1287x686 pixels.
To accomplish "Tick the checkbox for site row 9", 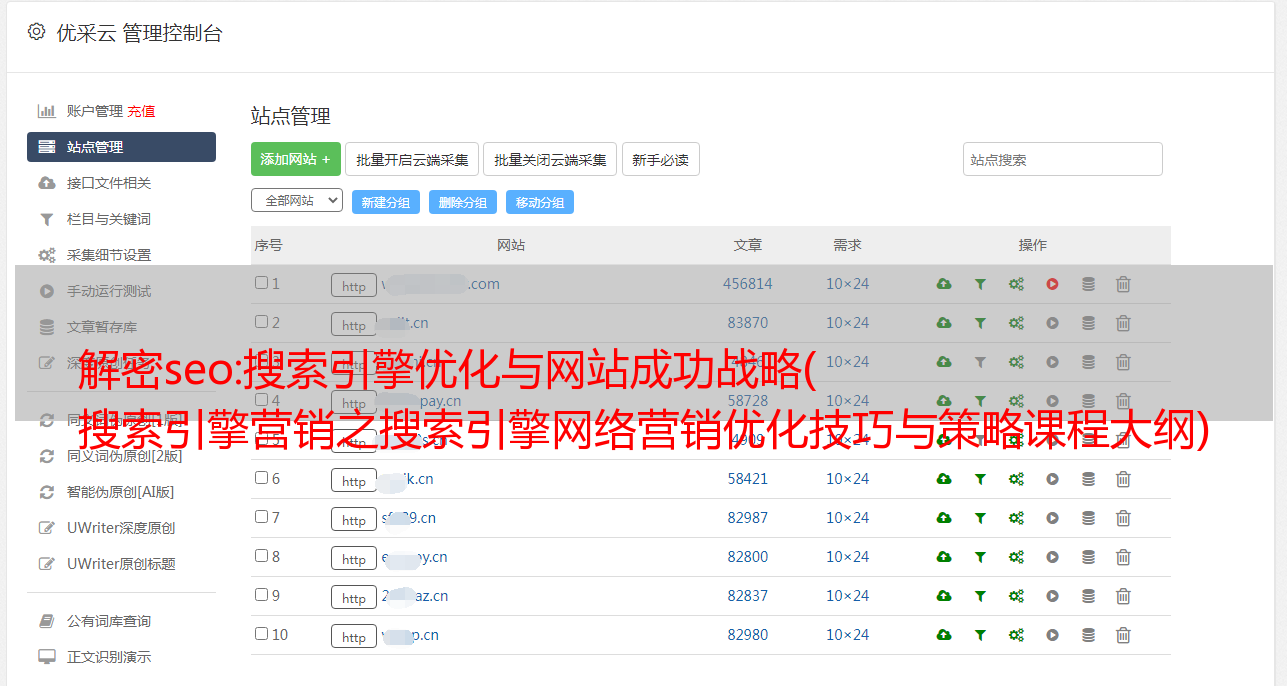I will pos(261,595).
